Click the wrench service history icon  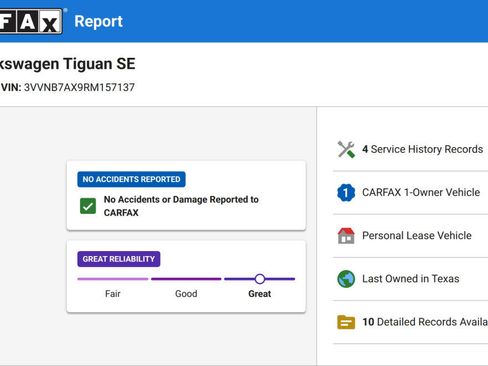pyautogui.click(x=346, y=149)
